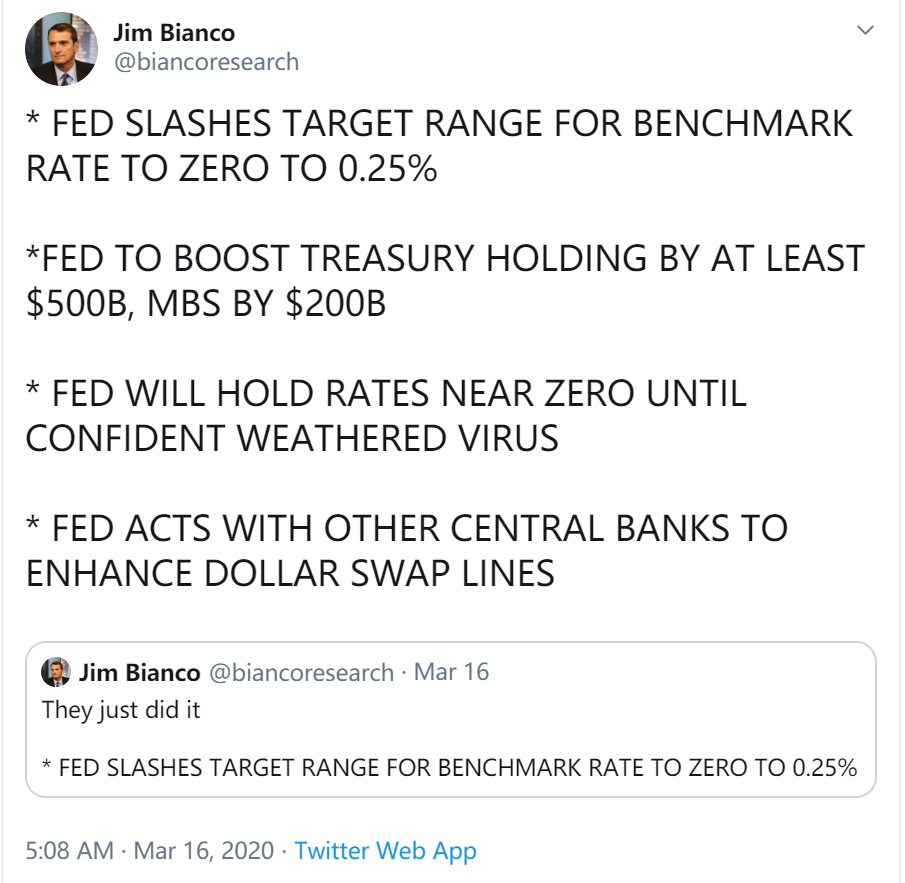Click the large 'RATE TO ZERO TO 0.25%' line
Screen dimensions: 905x883
232,168
